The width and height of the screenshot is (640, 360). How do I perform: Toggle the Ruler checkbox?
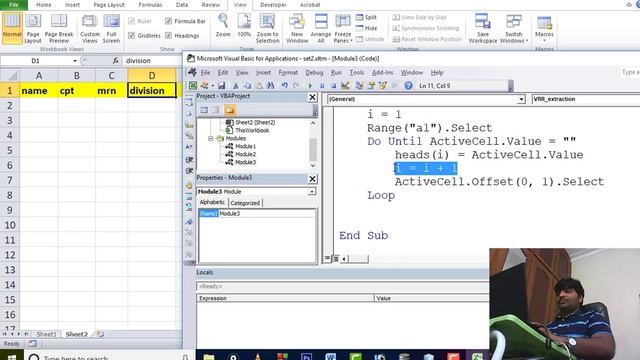tap(131, 21)
